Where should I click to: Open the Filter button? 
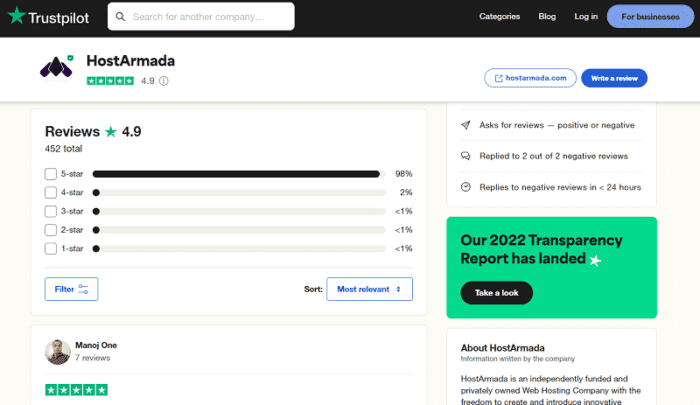coord(71,289)
